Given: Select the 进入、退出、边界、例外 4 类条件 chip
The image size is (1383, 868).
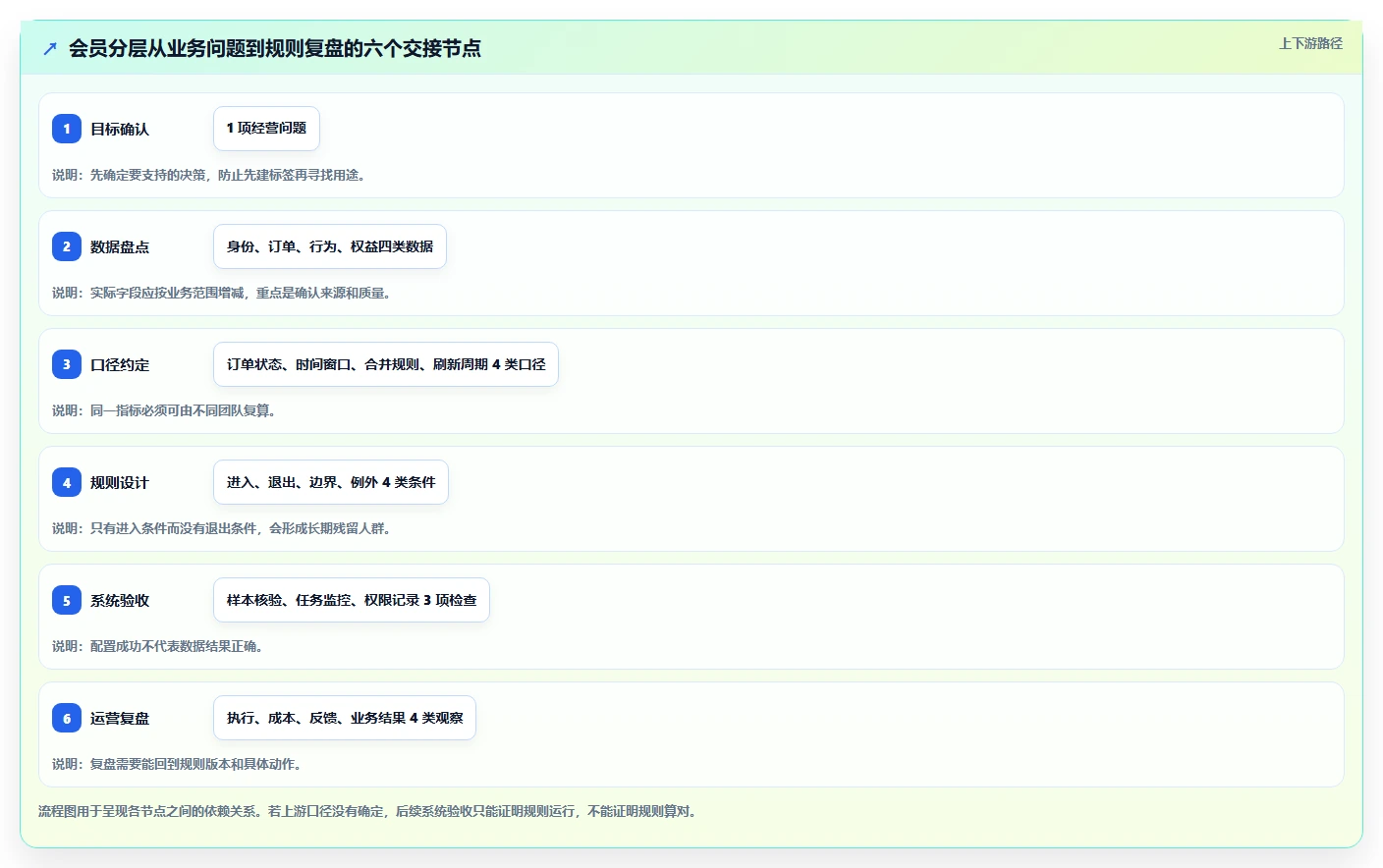Looking at the screenshot, I should coord(331,482).
